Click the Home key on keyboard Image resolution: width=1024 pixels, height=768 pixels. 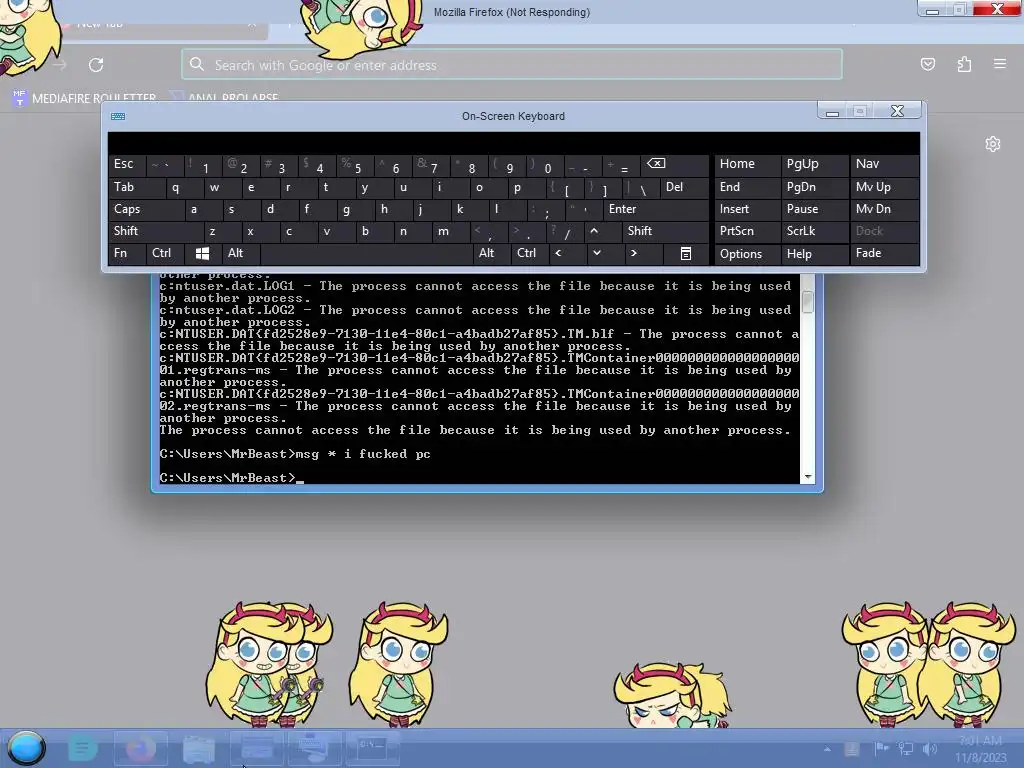tap(747, 164)
